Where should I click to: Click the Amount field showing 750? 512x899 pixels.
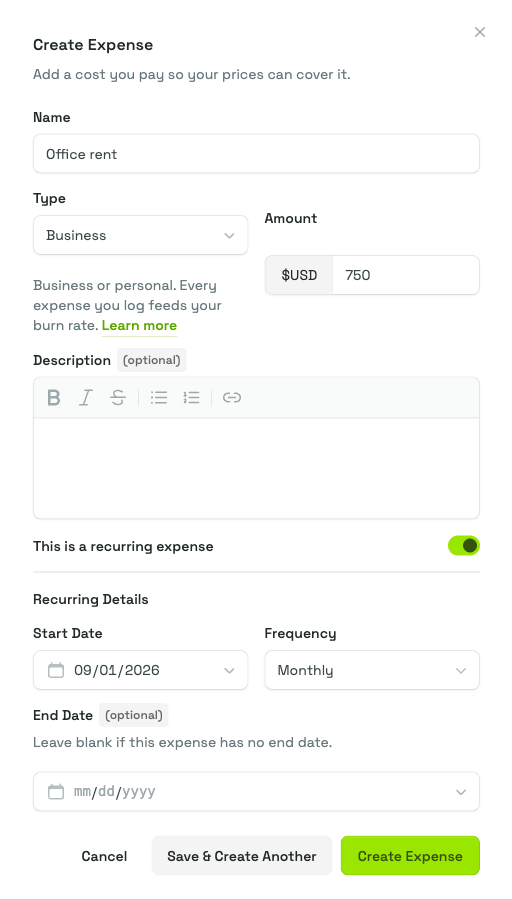(406, 275)
